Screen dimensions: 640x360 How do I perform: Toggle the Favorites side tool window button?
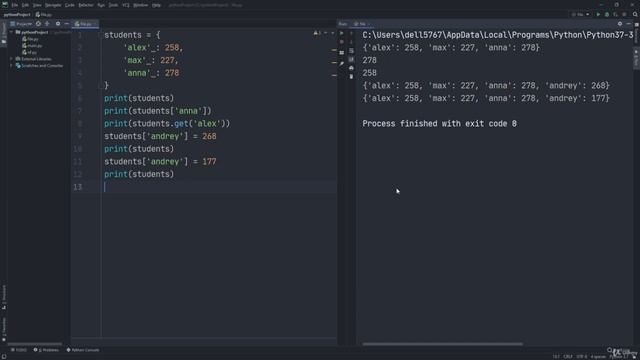click(4, 329)
